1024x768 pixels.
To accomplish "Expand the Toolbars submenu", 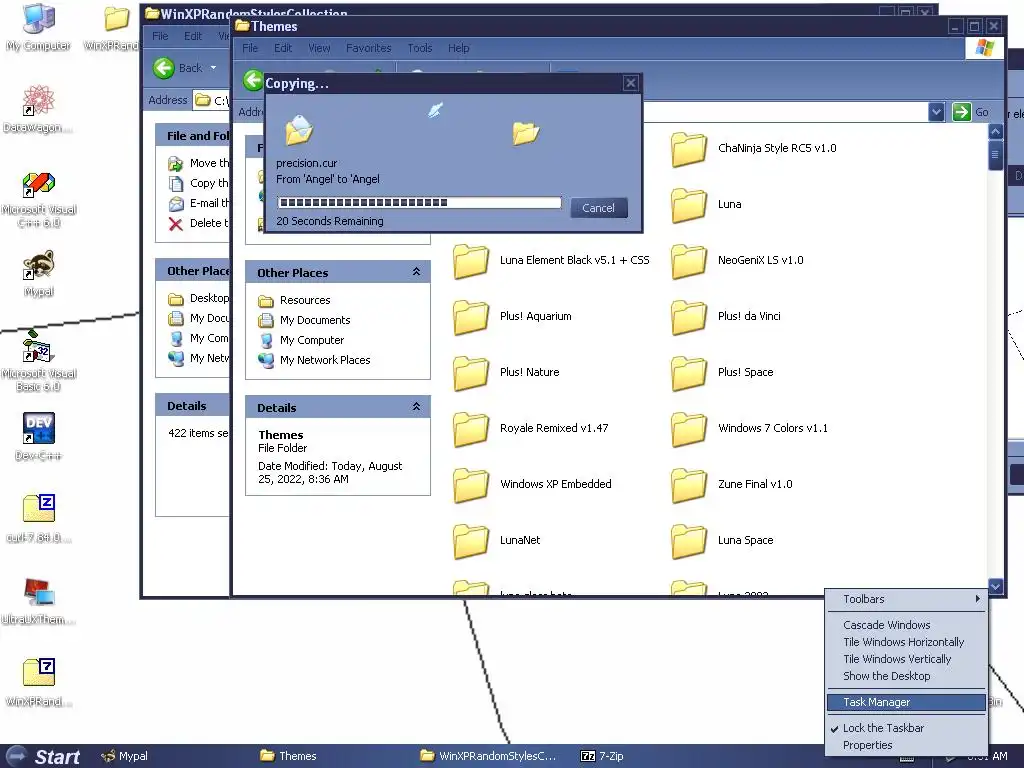I will (906, 599).
